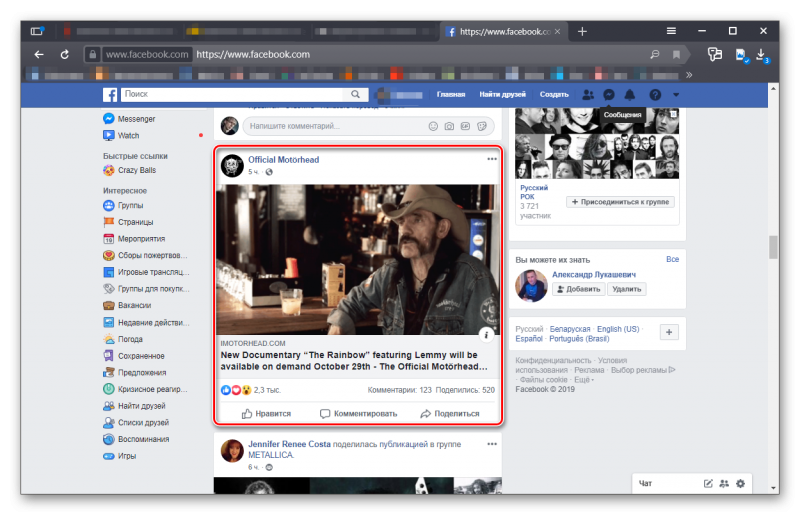Open options menu on Motörhead post
The width and height of the screenshot is (800, 515).
[x=492, y=159]
